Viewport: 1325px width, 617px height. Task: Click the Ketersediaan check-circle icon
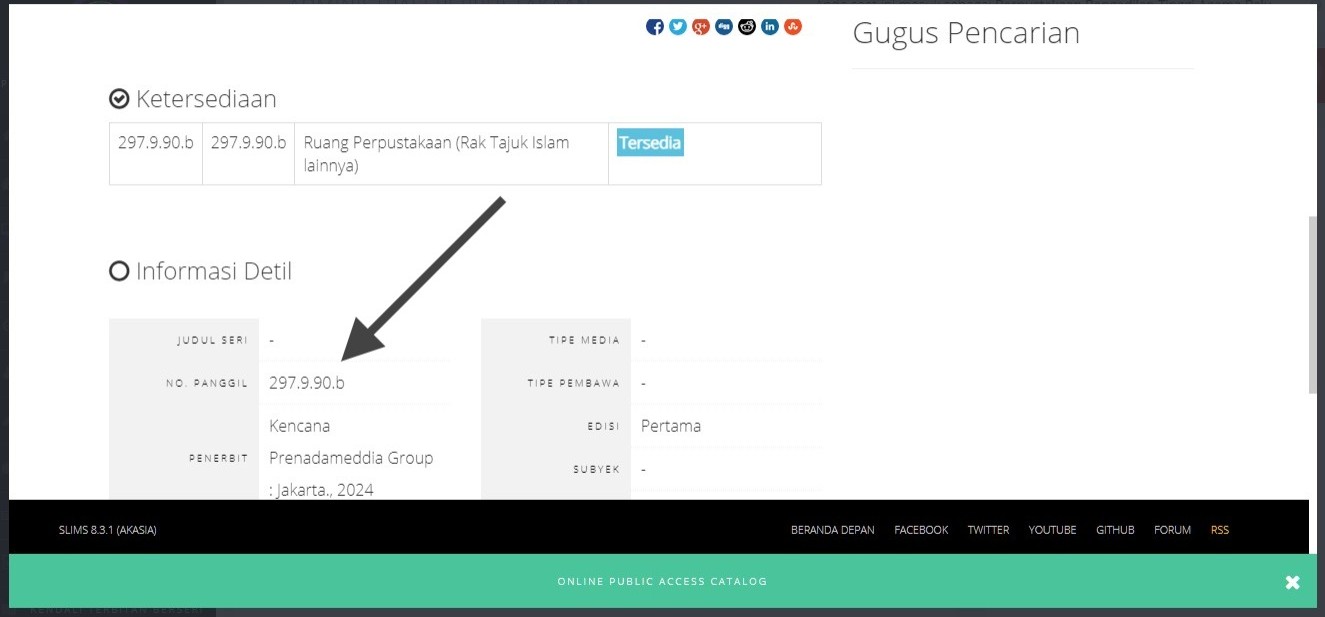(119, 99)
